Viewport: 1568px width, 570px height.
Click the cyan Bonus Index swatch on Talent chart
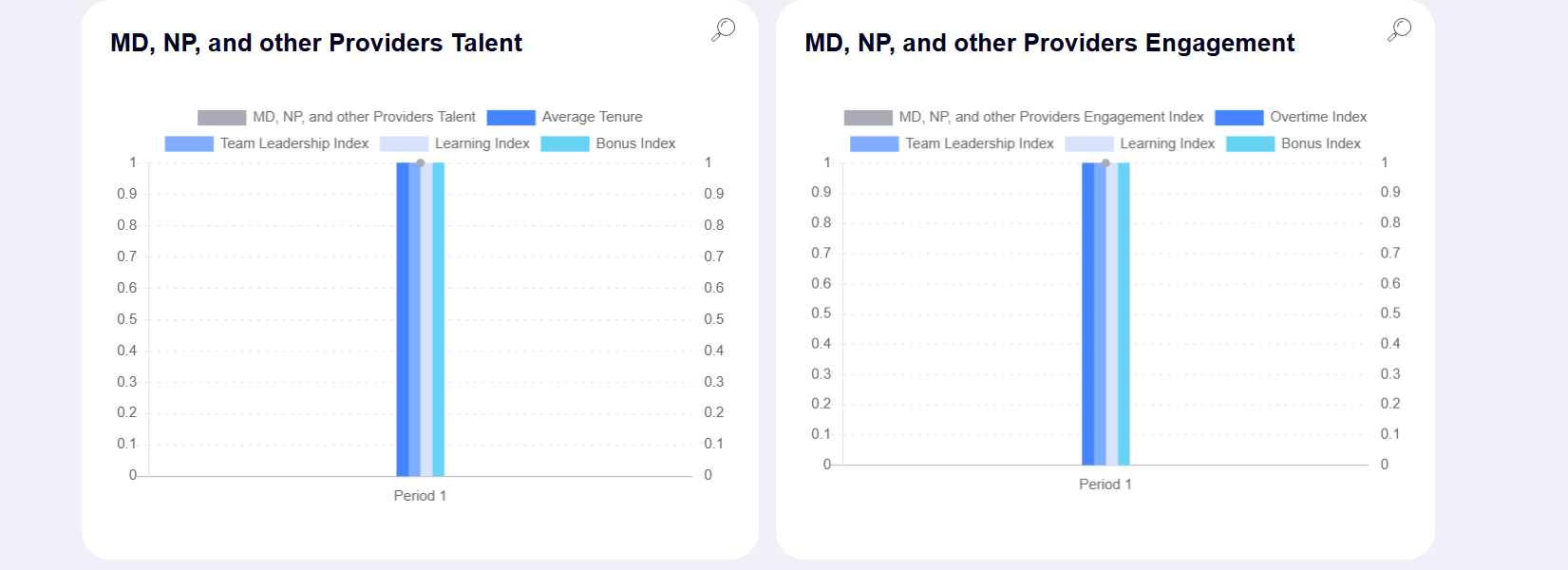click(565, 143)
